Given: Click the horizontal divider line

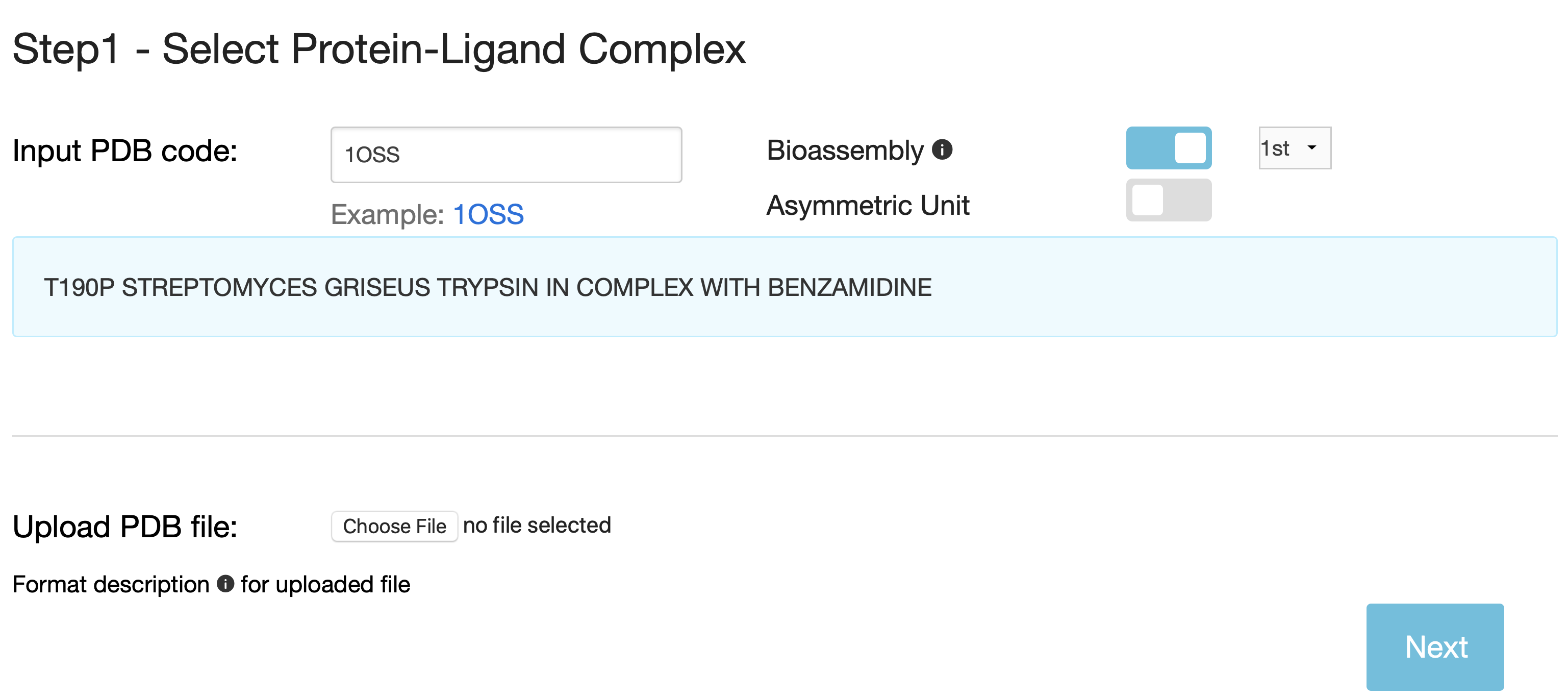Looking at the screenshot, I should (784, 436).
